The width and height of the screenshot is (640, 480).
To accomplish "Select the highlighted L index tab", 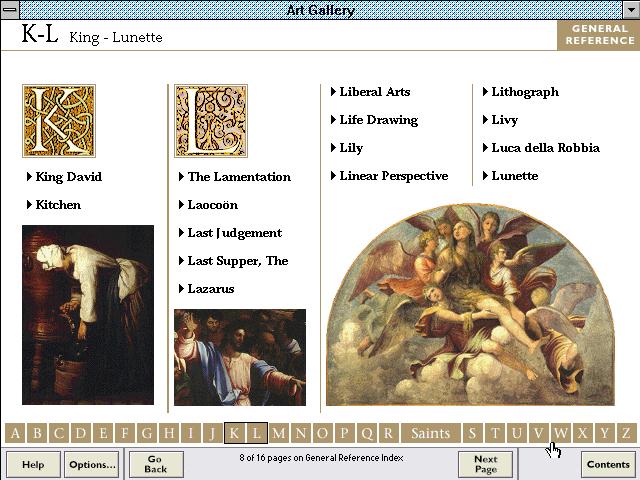I will click(257, 433).
